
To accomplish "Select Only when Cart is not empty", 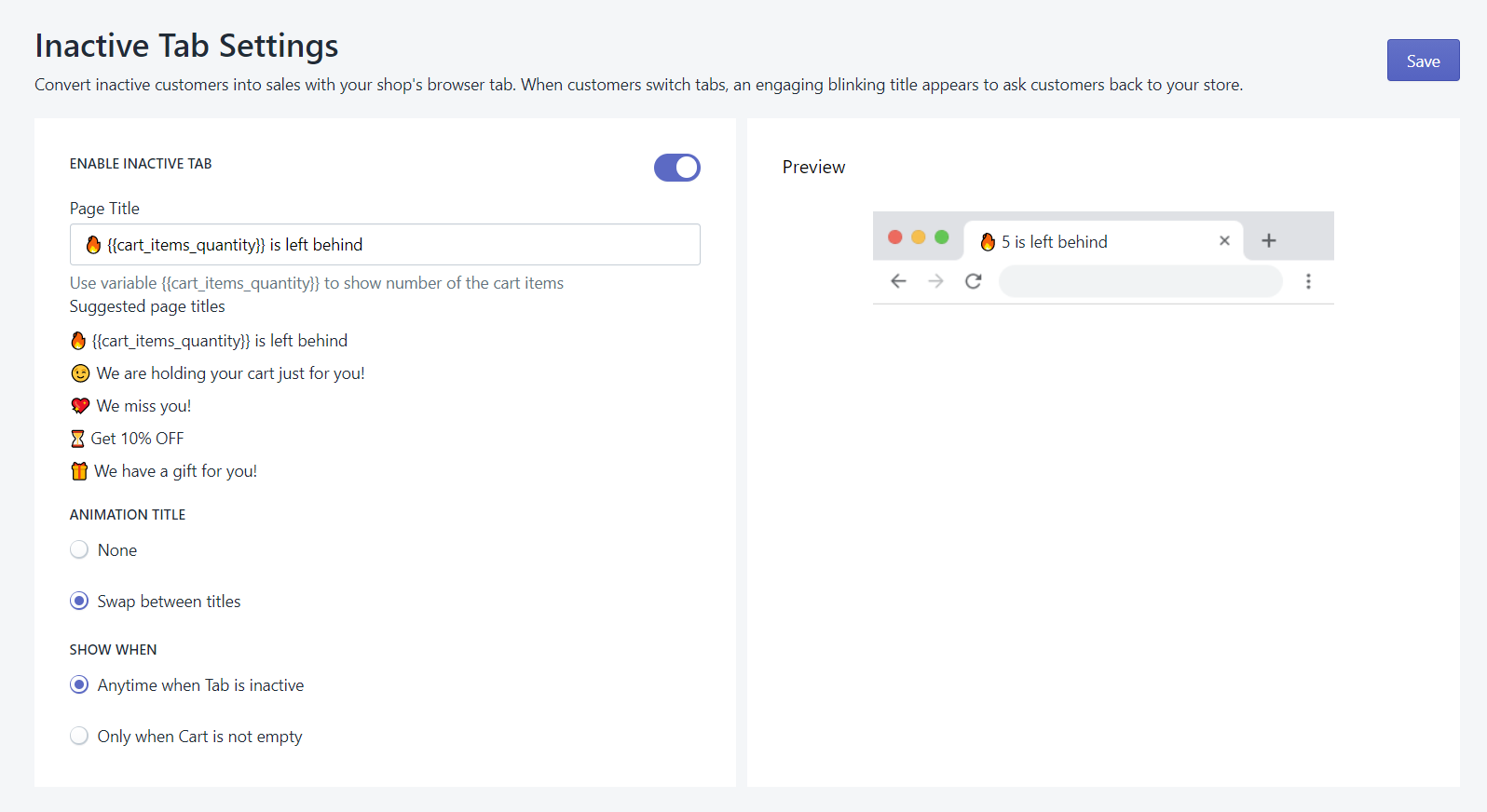I will click(80, 737).
